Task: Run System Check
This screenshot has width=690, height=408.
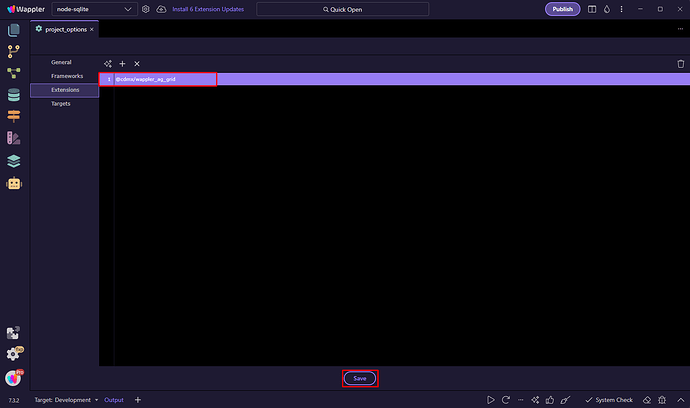Action: click(609, 400)
